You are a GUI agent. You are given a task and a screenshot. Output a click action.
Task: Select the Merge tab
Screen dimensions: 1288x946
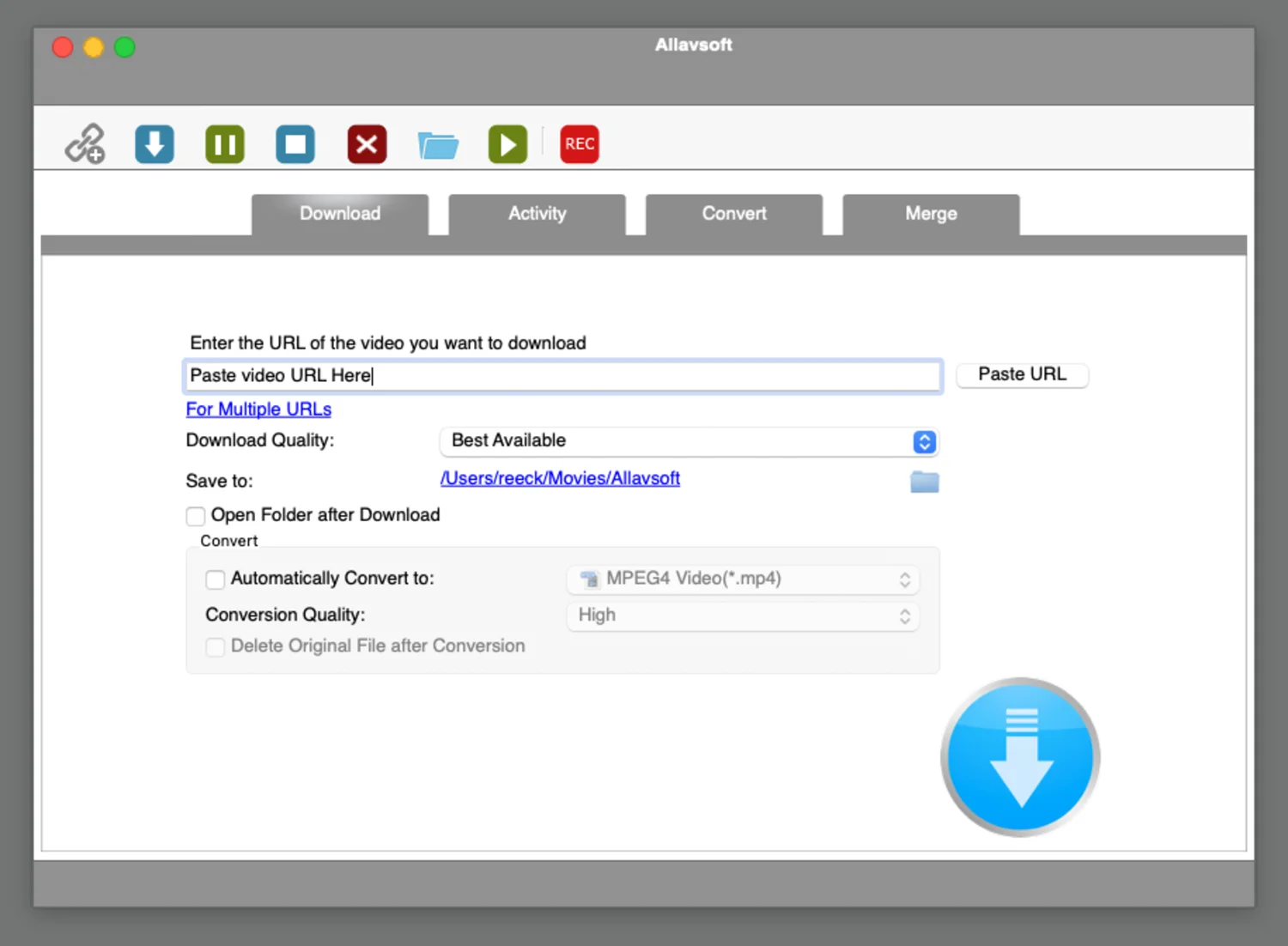pos(931,214)
